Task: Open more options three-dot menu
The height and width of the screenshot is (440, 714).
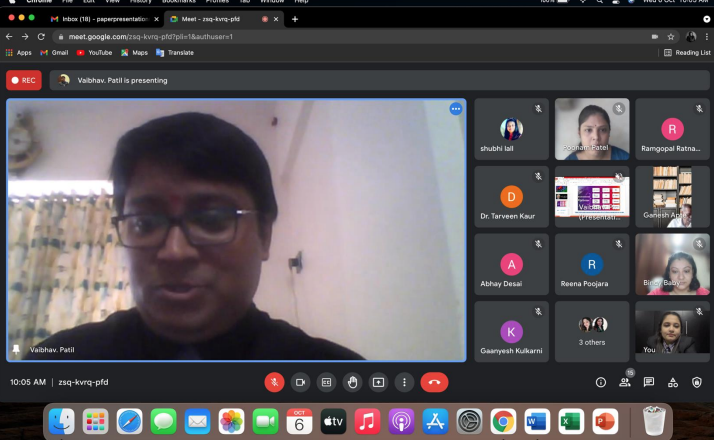Action: [x=404, y=383]
